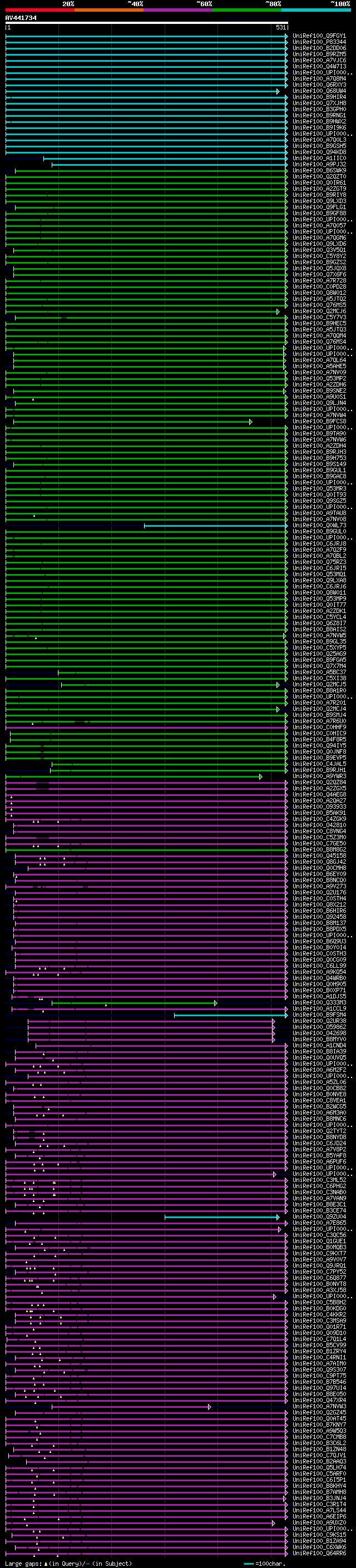
Task: Click the UniRef100_B3GPH0 label
Action: 319,110
